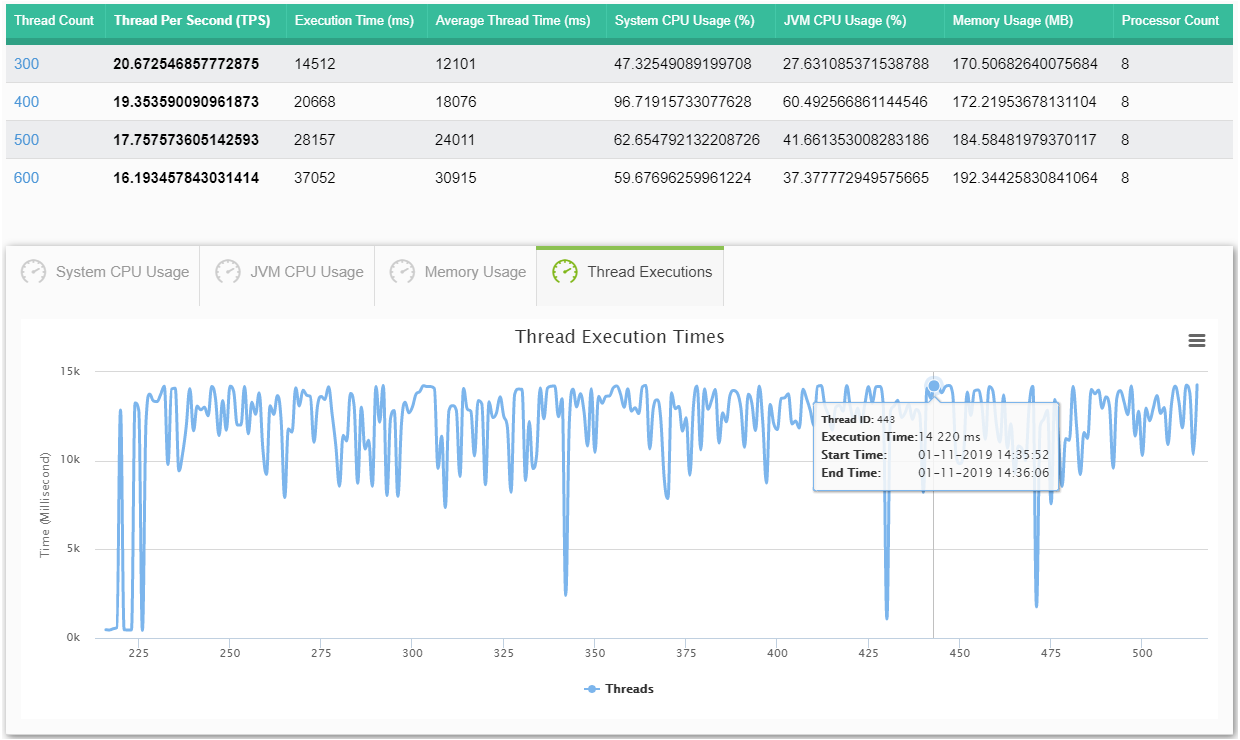The height and width of the screenshot is (740, 1240).
Task: Open the Memory Usage tab
Action: [x=456, y=275]
